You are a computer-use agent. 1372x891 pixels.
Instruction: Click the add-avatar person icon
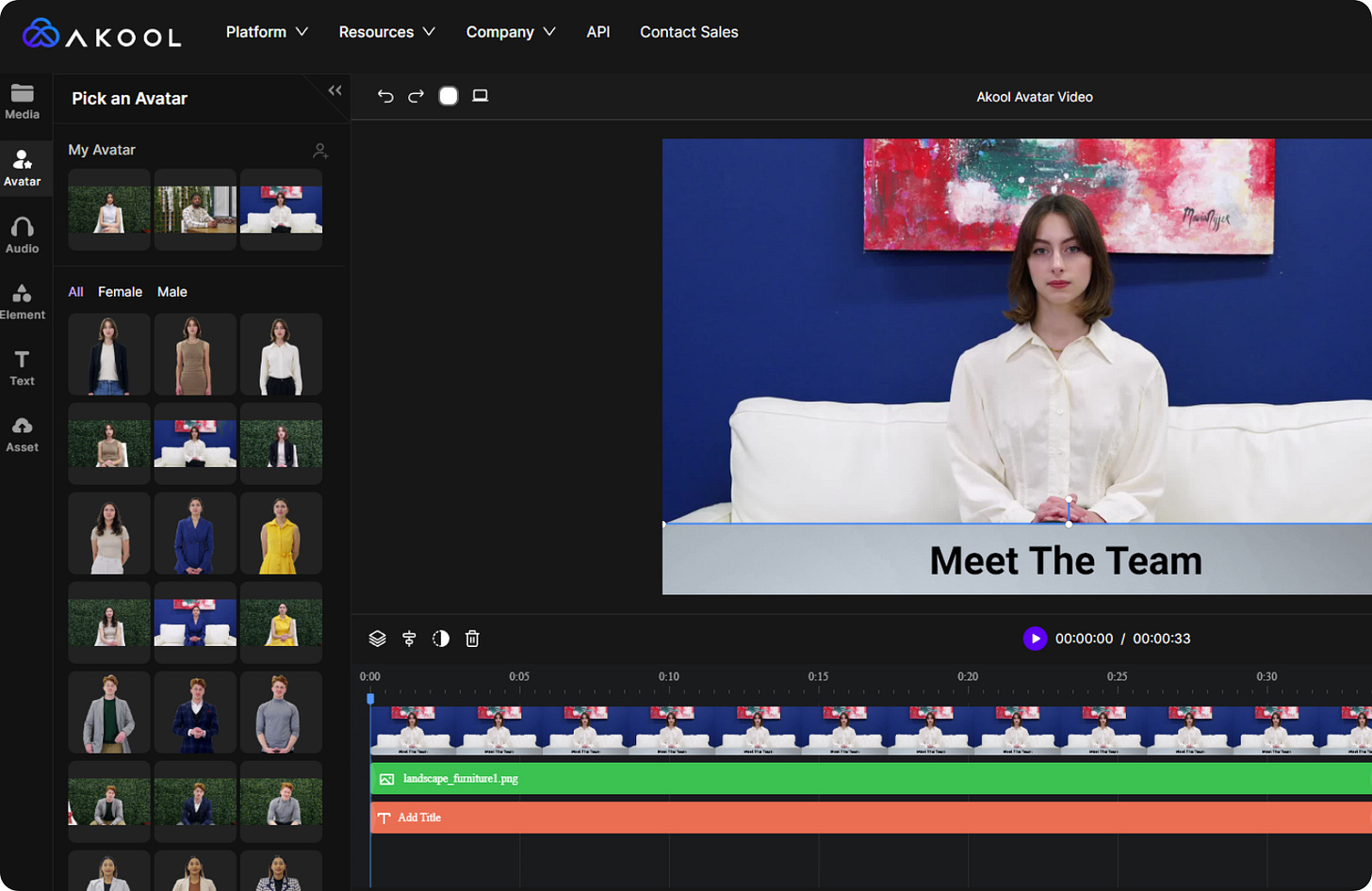pos(320,151)
